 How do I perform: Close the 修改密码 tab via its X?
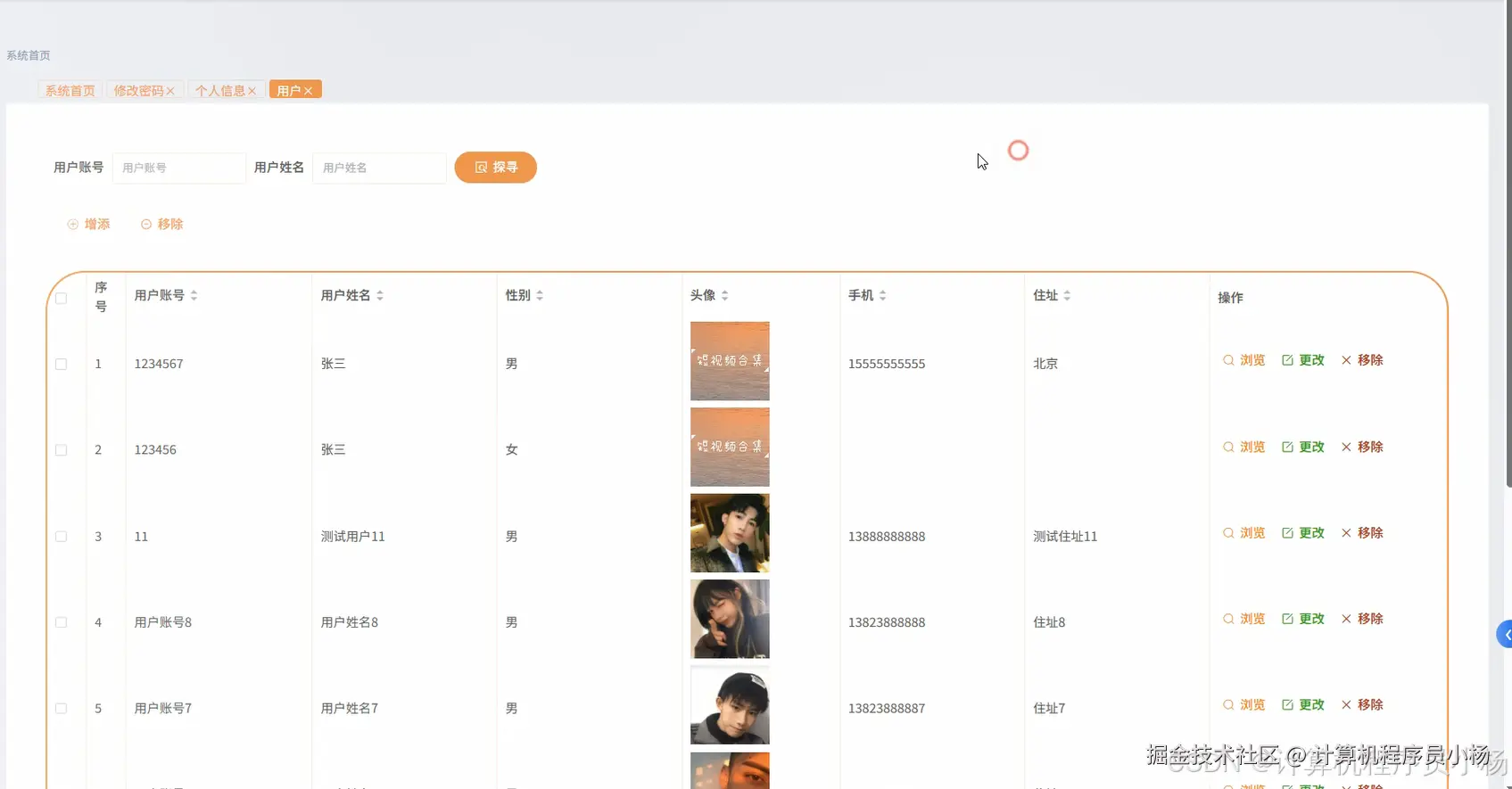point(170,91)
